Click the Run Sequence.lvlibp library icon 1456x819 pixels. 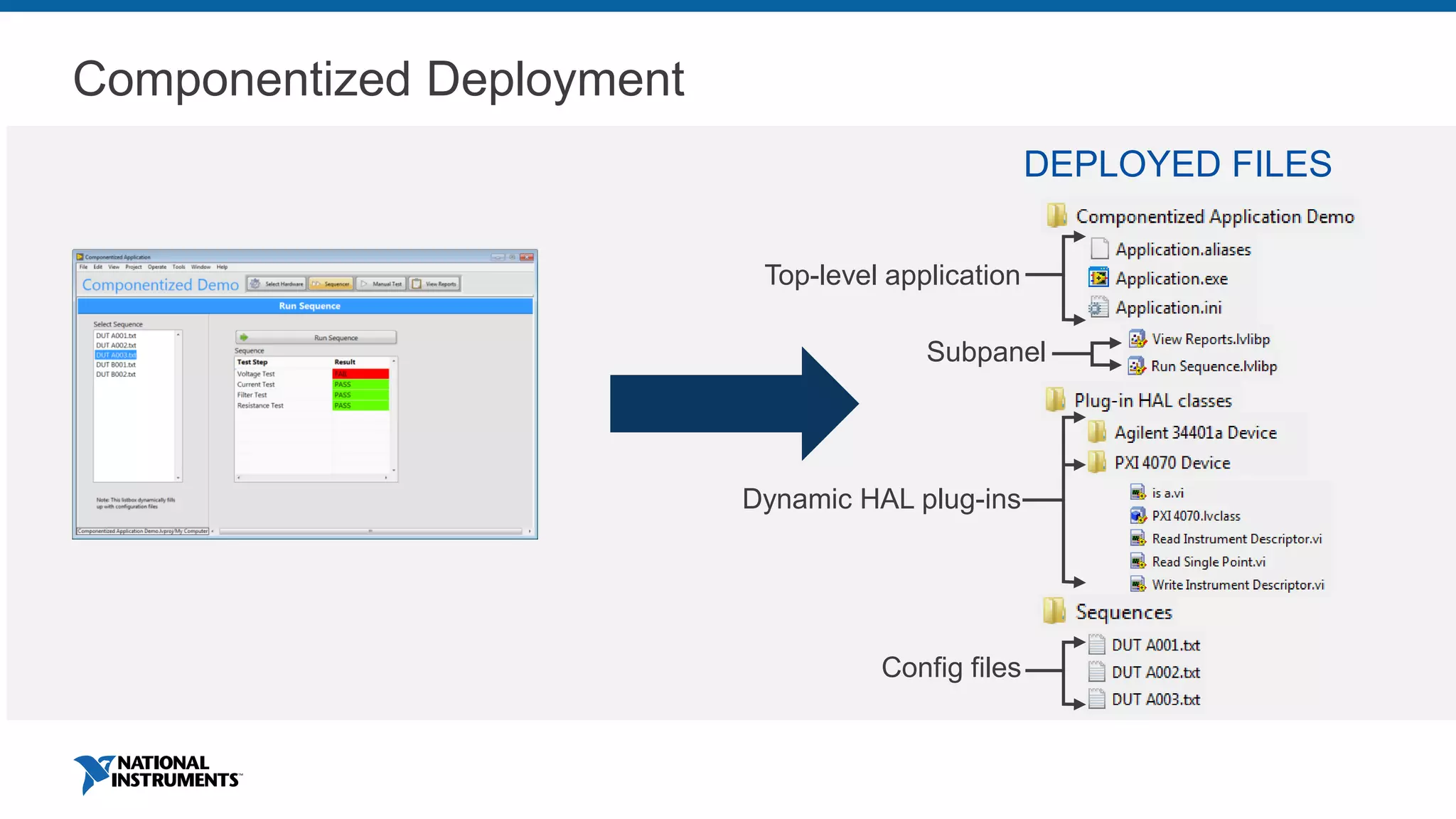[x=1137, y=365]
